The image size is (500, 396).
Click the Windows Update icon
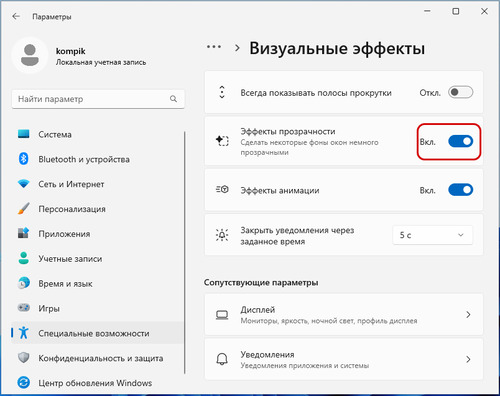24,382
